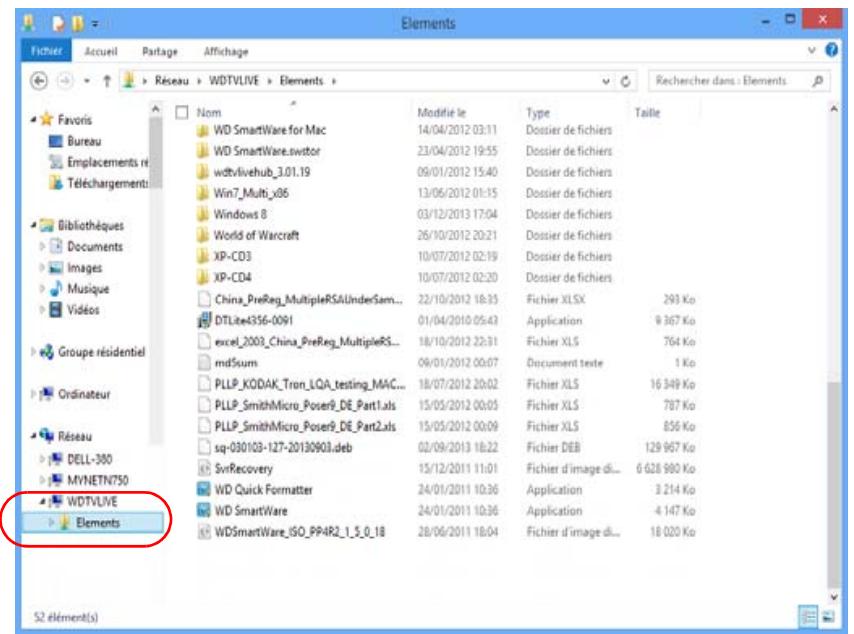Tick the select-all checkbox beside Nom
The width and height of the screenshot is (854, 634).
[x=182, y=113]
